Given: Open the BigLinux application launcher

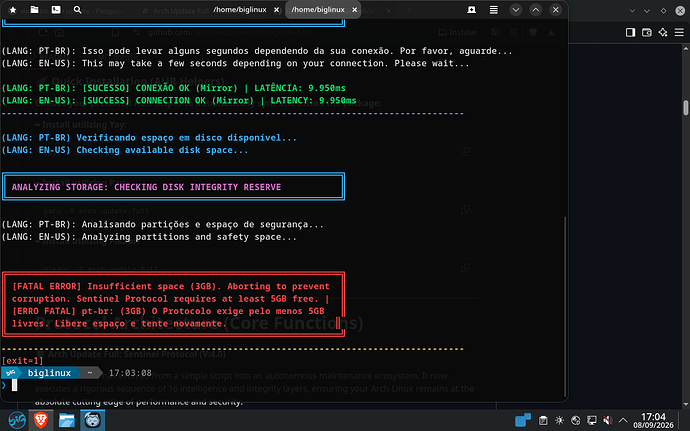Looking at the screenshot, I should tap(17, 420).
